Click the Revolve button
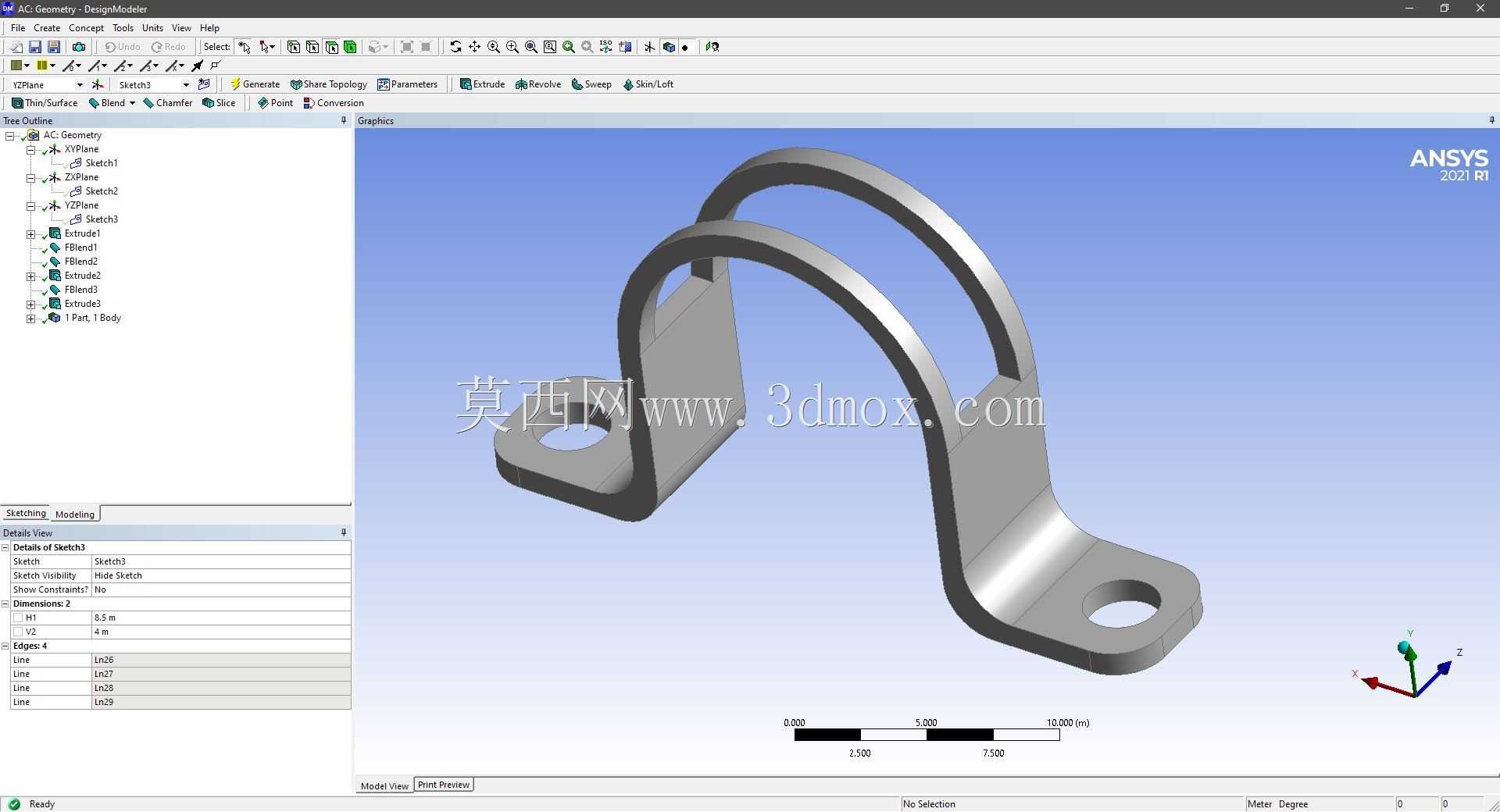Viewport: 1500px width, 812px height. [538, 84]
